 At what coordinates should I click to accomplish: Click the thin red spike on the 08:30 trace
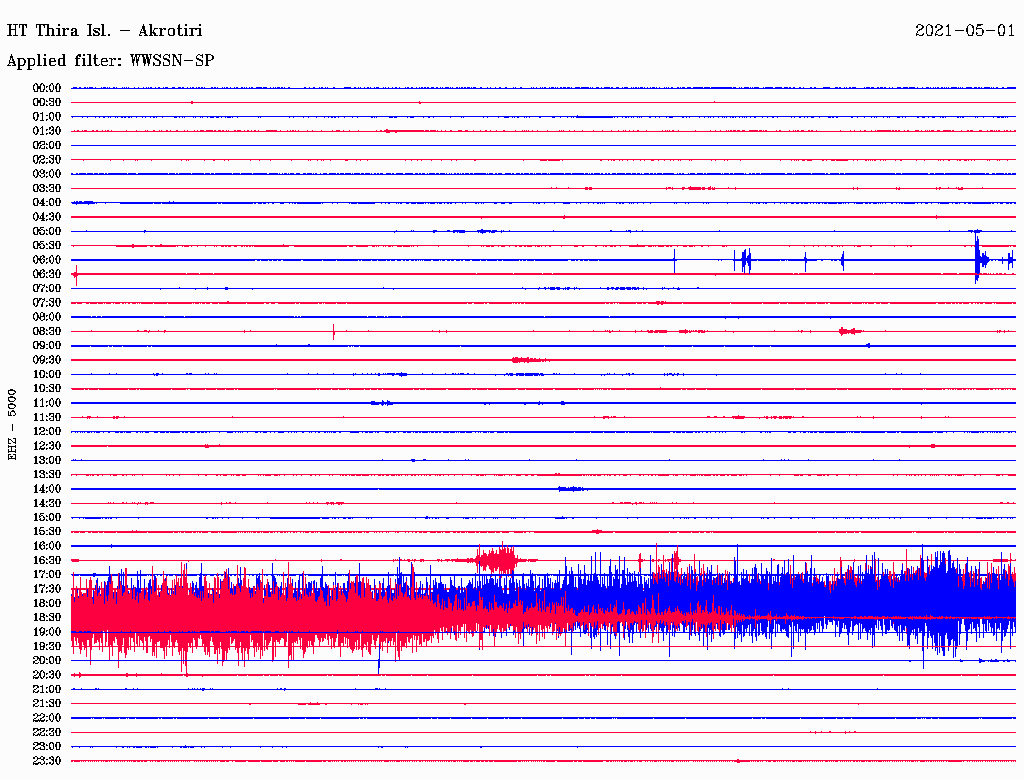click(x=333, y=331)
